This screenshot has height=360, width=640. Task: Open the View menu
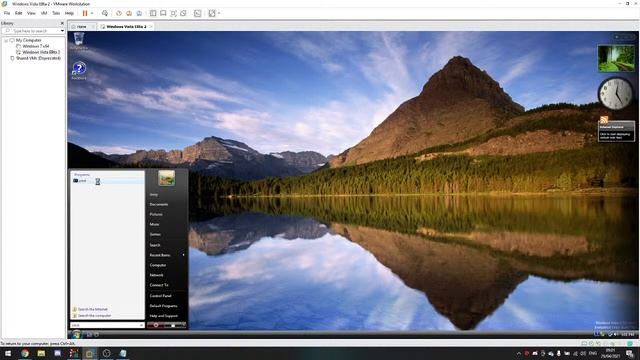(x=31, y=13)
